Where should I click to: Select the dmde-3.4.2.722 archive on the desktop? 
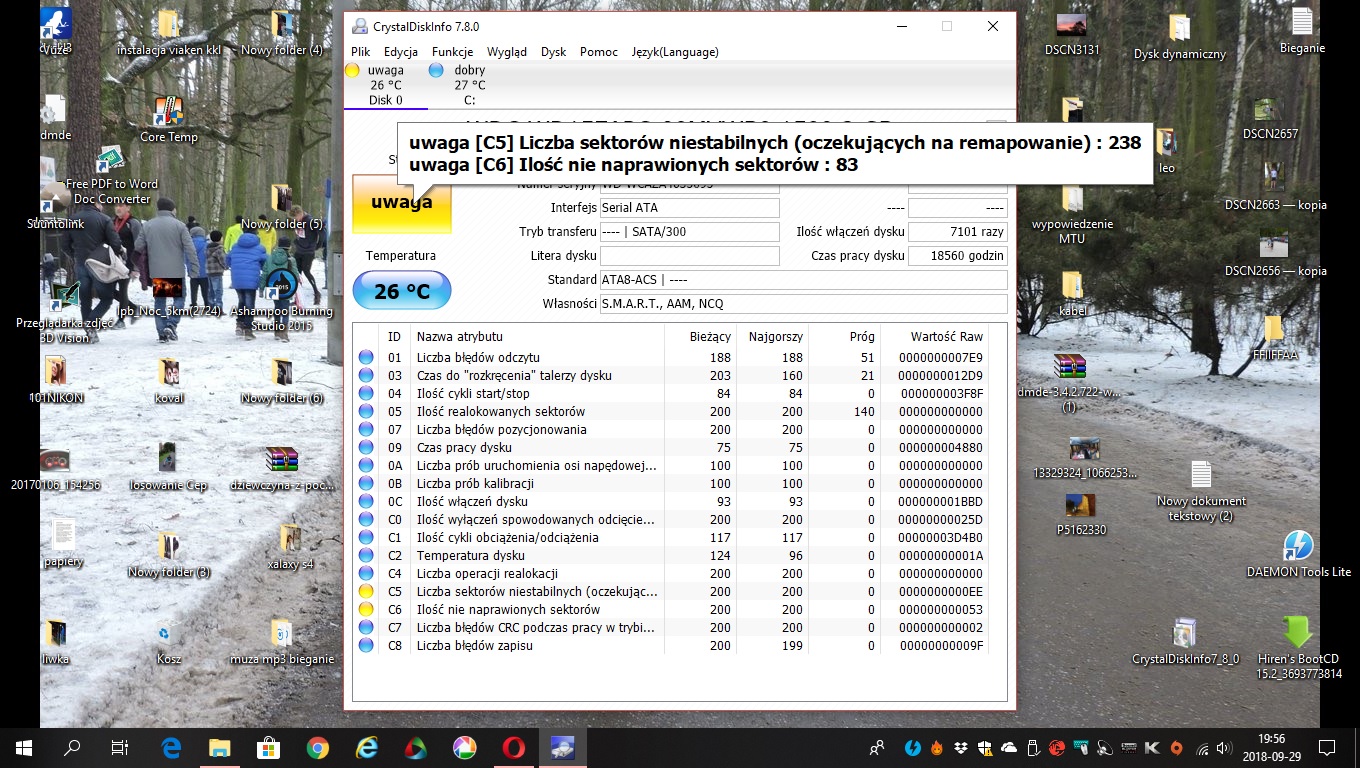1069,384
